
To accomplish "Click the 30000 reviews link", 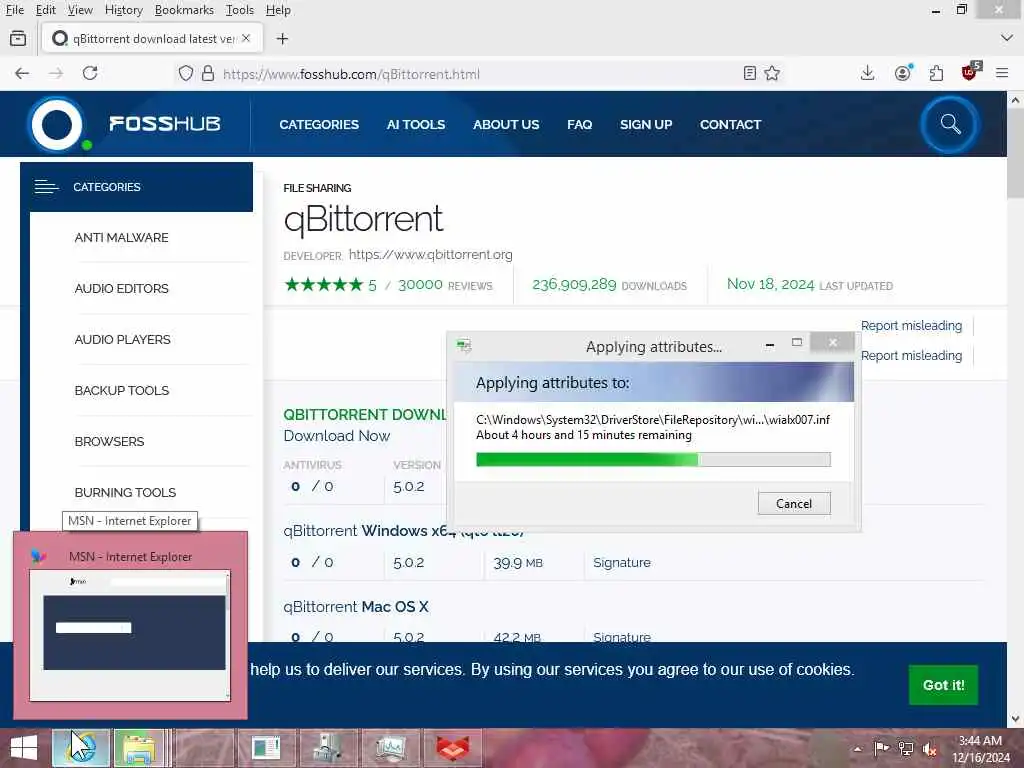I will tap(445, 285).
